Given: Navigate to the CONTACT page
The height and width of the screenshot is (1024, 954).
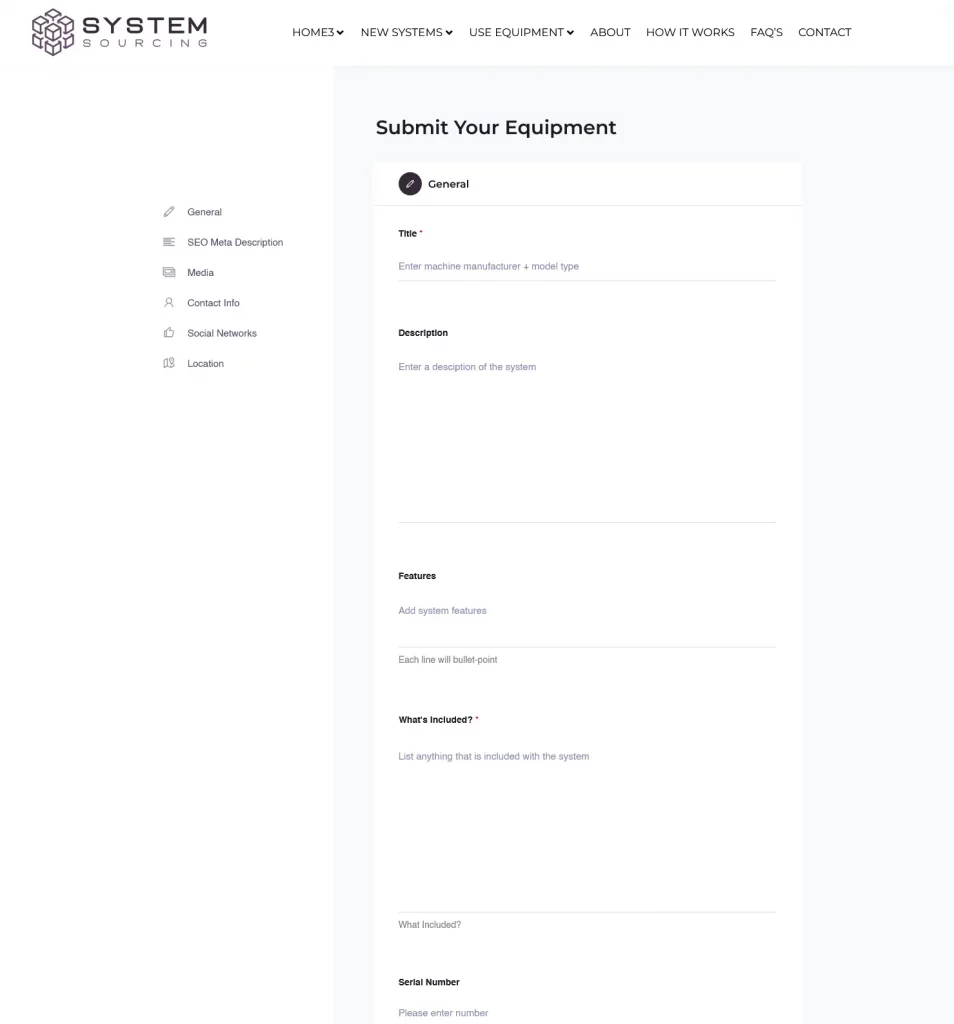Looking at the screenshot, I should (x=824, y=32).
